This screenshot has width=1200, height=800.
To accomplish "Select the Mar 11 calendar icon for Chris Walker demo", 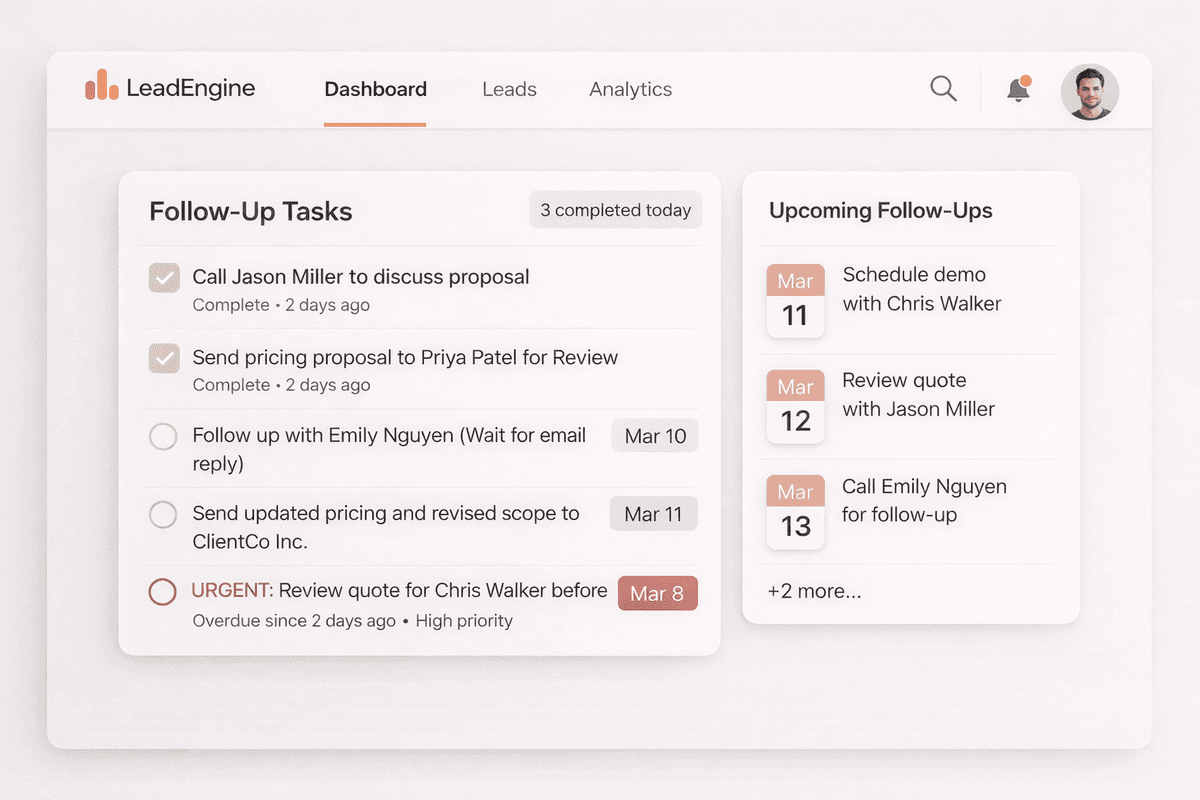I will pyautogui.click(x=795, y=300).
